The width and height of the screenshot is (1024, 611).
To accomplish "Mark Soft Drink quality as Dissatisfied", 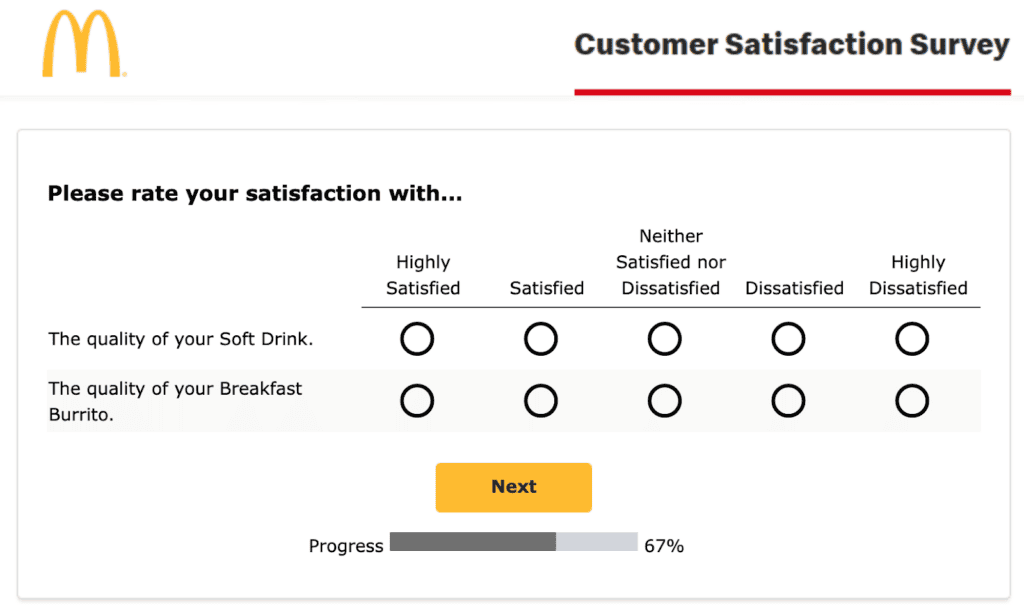I will pyautogui.click(x=788, y=339).
